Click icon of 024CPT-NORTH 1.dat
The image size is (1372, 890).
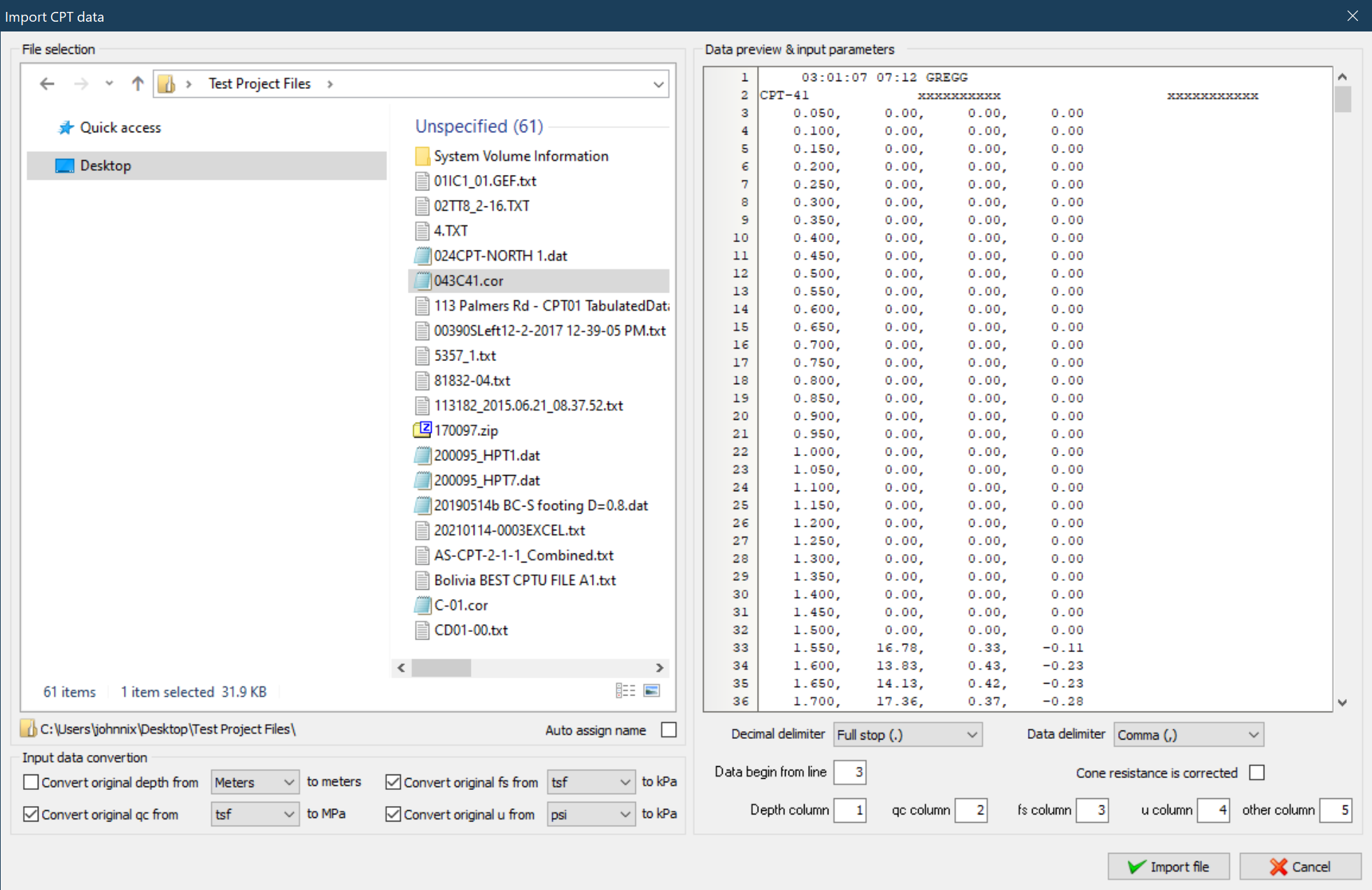(422, 256)
